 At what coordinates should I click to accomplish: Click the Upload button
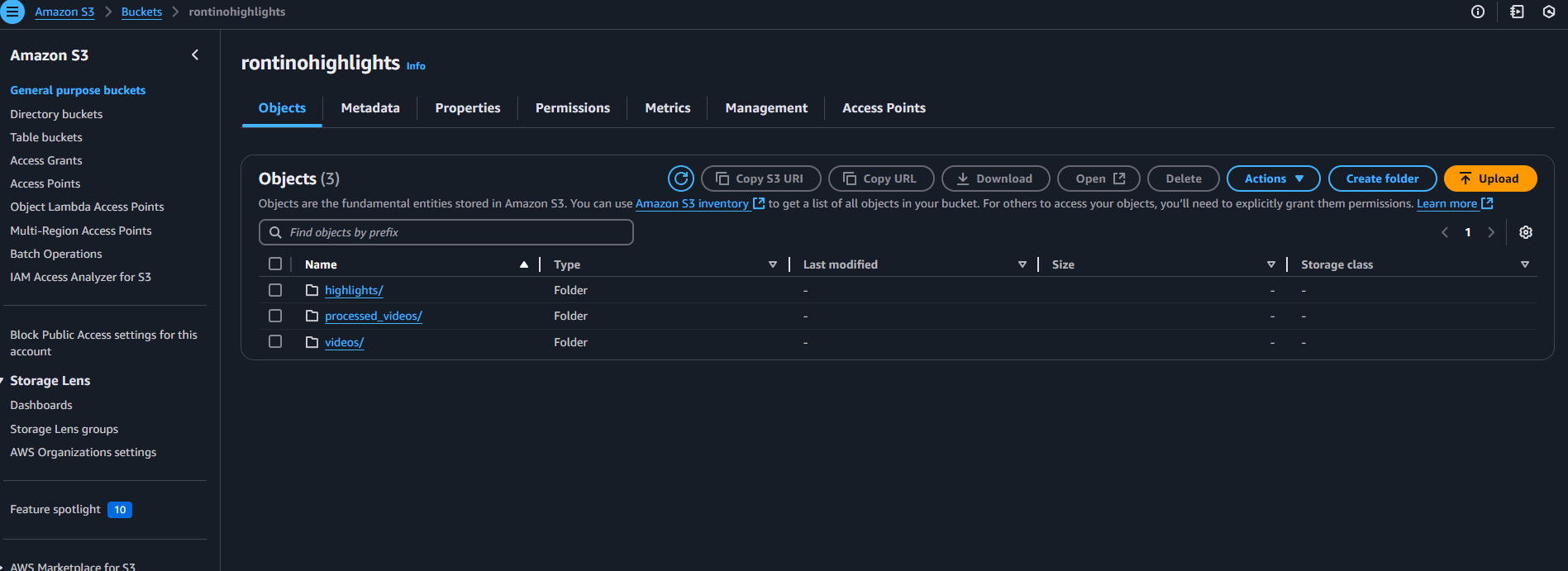click(x=1490, y=178)
